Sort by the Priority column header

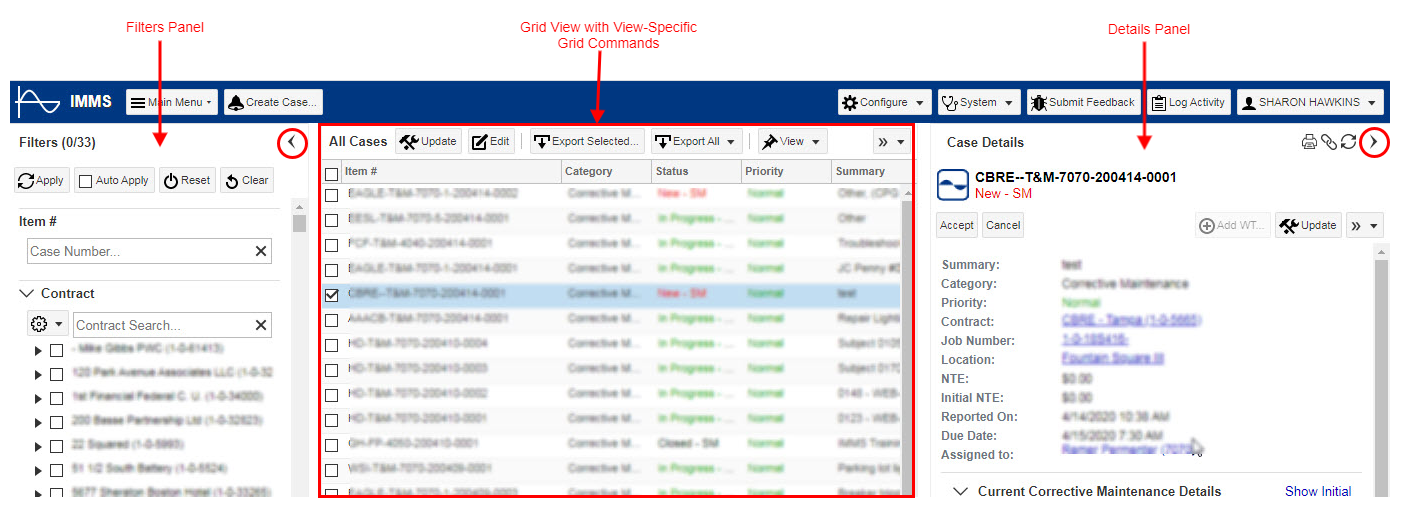[786, 171]
